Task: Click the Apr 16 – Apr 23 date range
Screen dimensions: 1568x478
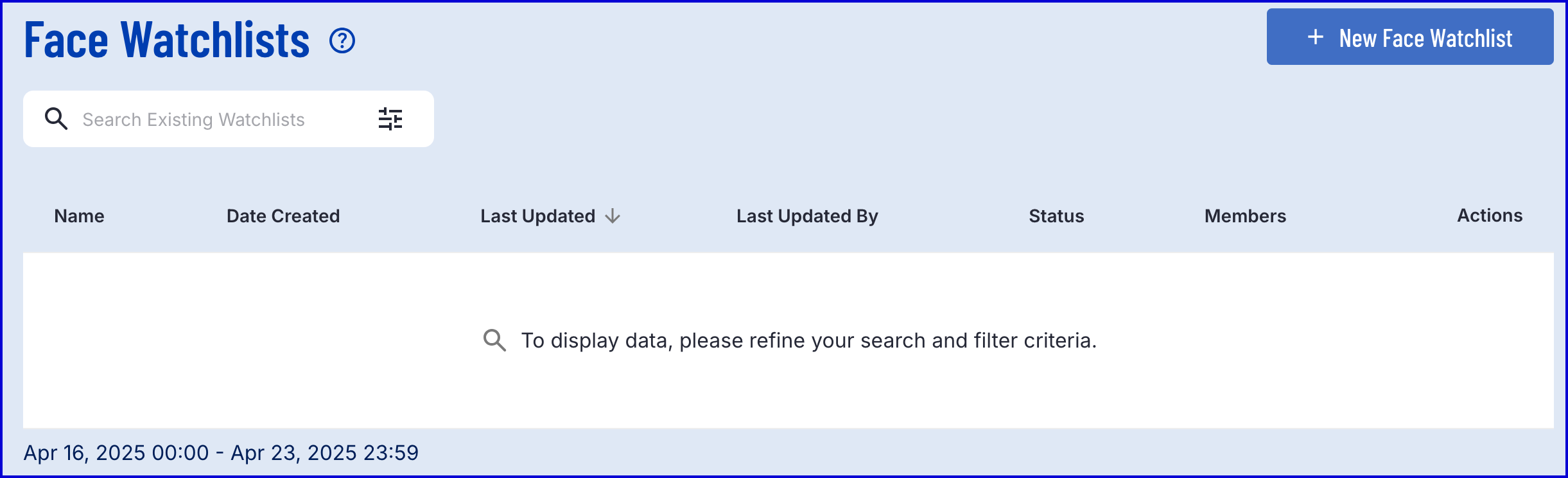Action: pos(221,452)
